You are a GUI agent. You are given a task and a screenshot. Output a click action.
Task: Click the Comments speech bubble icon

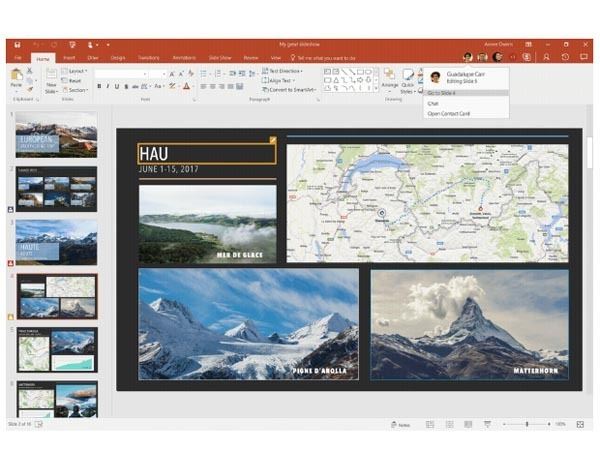pyautogui.click(x=584, y=57)
